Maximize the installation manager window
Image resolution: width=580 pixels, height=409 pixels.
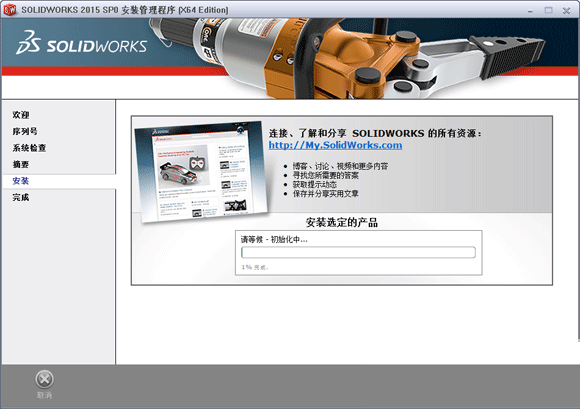pyautogui.click(x=548, y=10)
